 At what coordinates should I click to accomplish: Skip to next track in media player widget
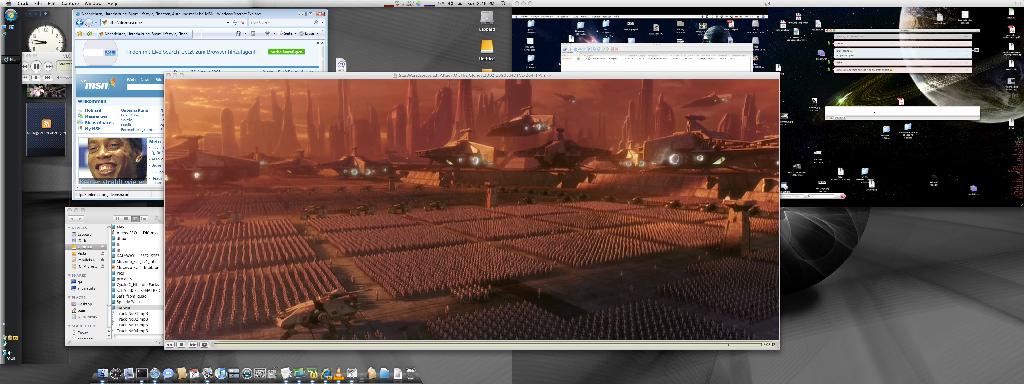[49, 67]
